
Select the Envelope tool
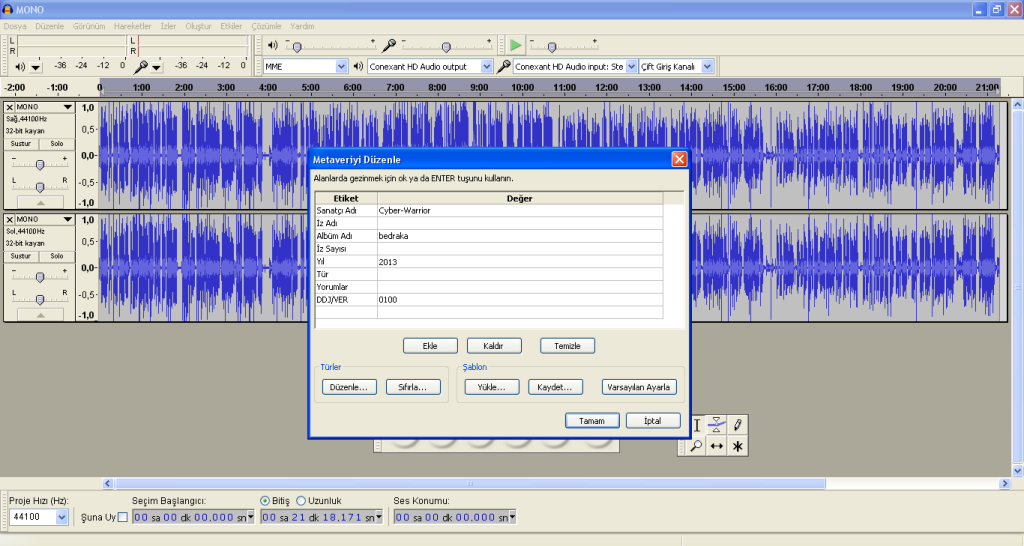[x=716, y=425]
